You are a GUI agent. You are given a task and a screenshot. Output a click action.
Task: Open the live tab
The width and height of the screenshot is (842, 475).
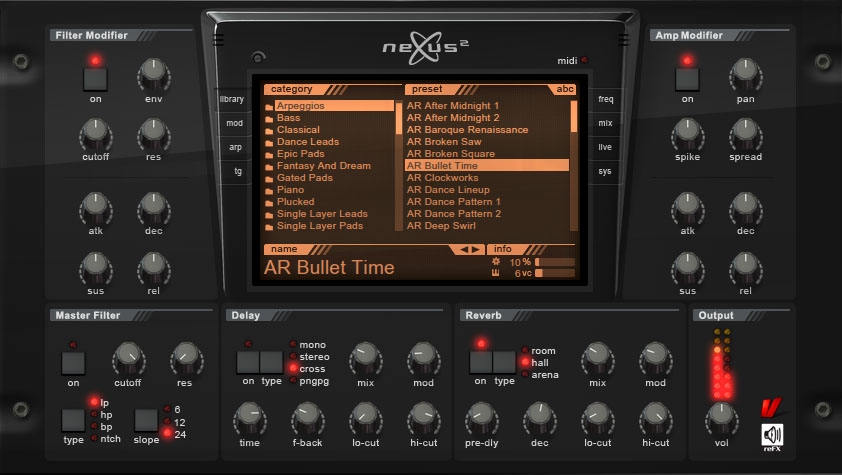[x=605, y=147]
